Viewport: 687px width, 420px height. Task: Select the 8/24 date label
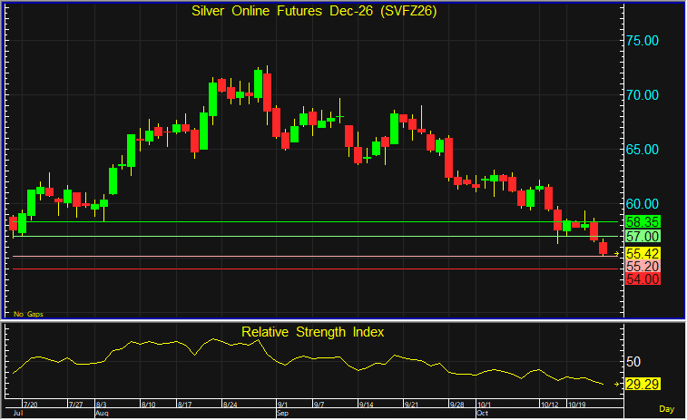(x=230, y=404)
